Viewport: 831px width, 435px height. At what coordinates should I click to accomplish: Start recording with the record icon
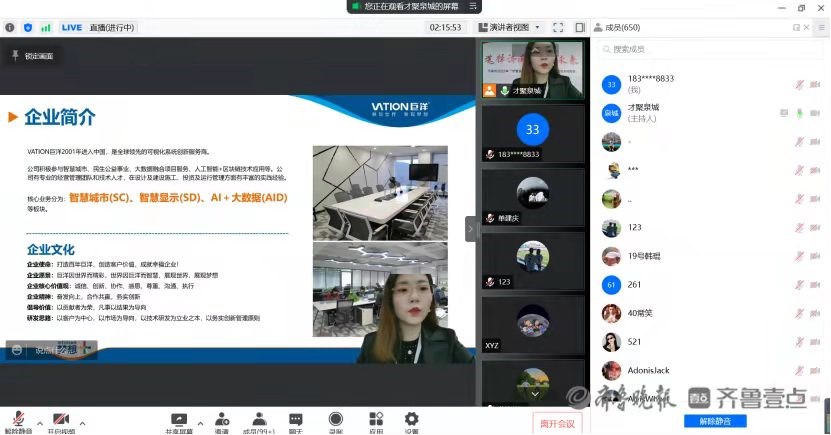(336, 420)
